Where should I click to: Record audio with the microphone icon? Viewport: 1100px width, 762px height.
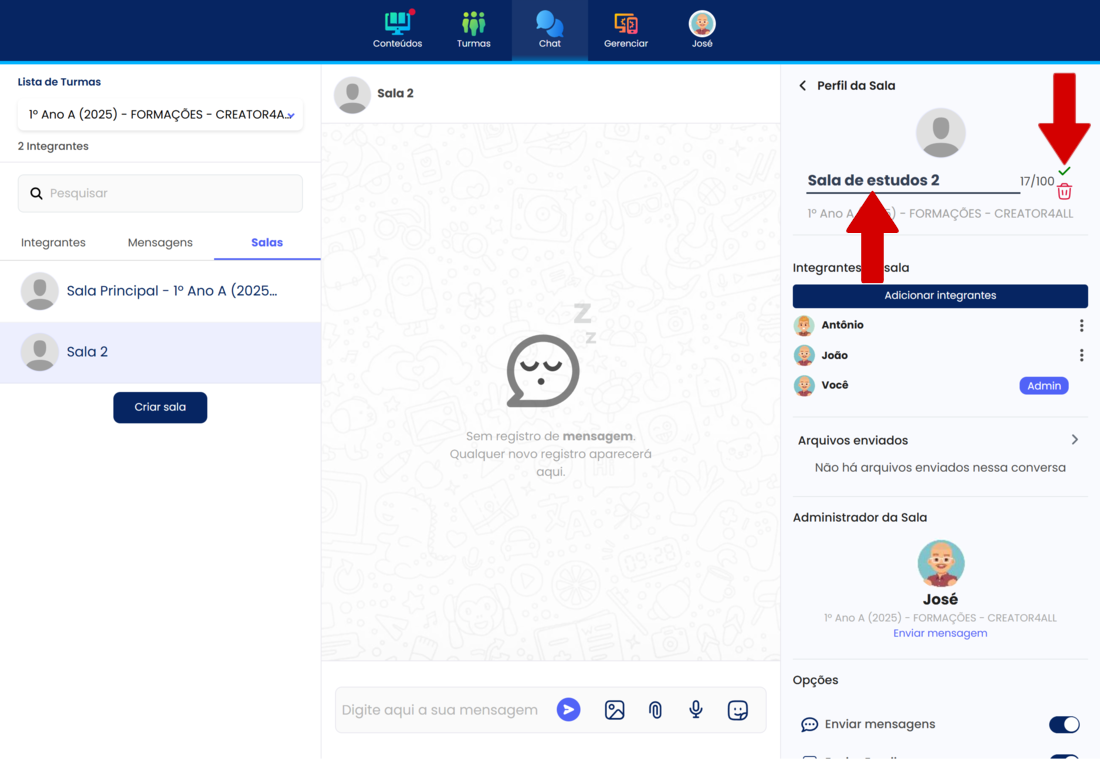point(696,710)
